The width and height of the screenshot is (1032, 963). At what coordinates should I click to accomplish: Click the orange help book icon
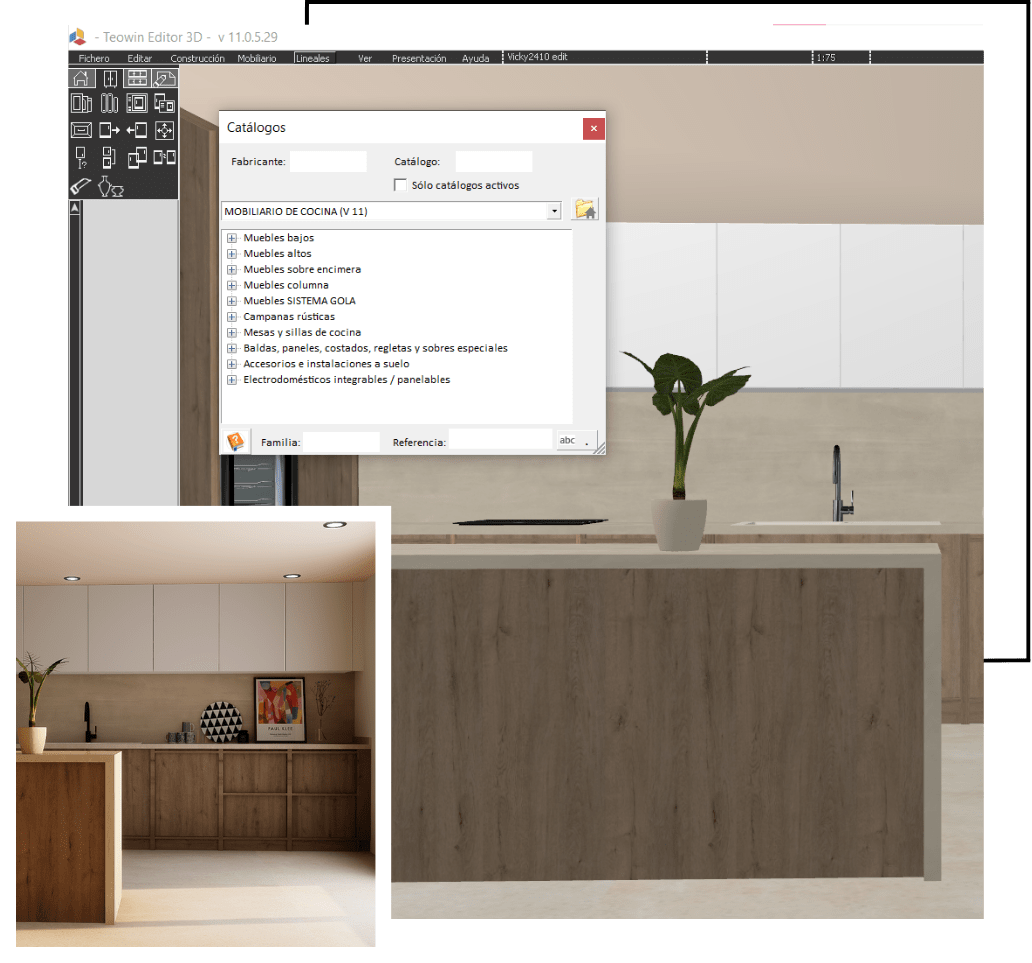(235, 441)
